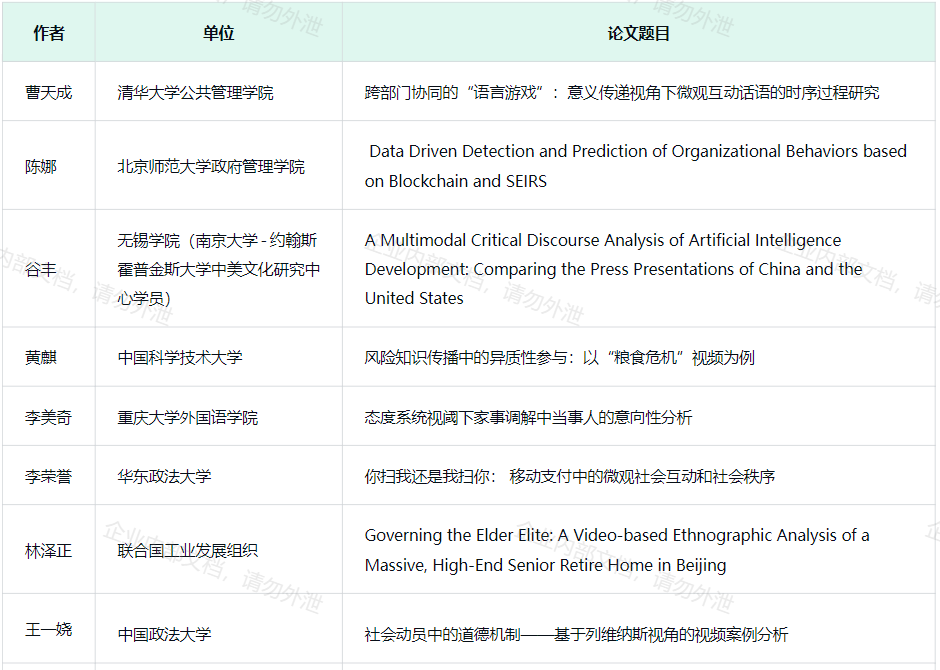Click author name 陈娜
Image resolution: width=940 pixels, height=670 pixels.
pos(41,166)
